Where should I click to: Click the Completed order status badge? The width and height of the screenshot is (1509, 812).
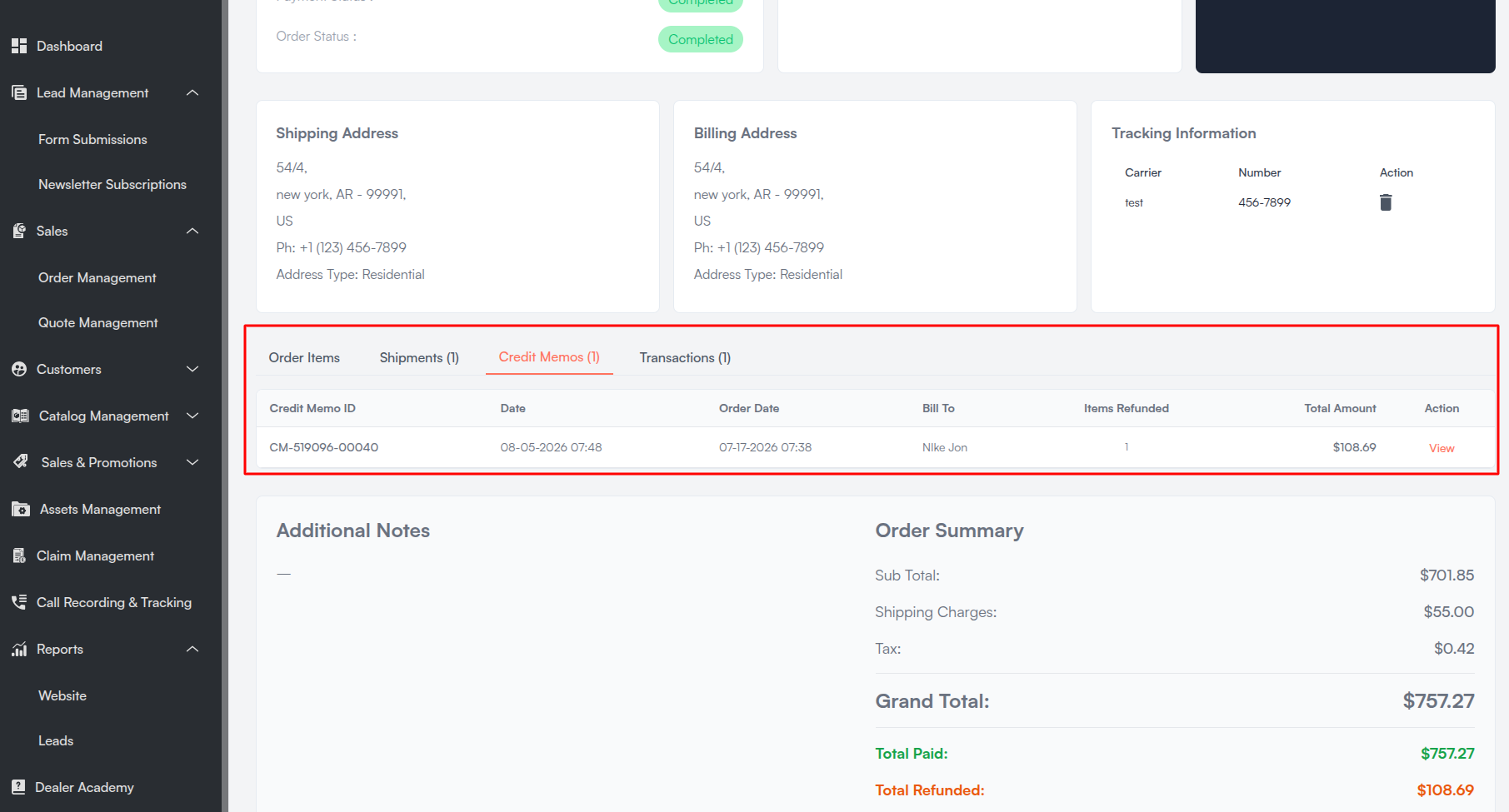coord(701,39)
